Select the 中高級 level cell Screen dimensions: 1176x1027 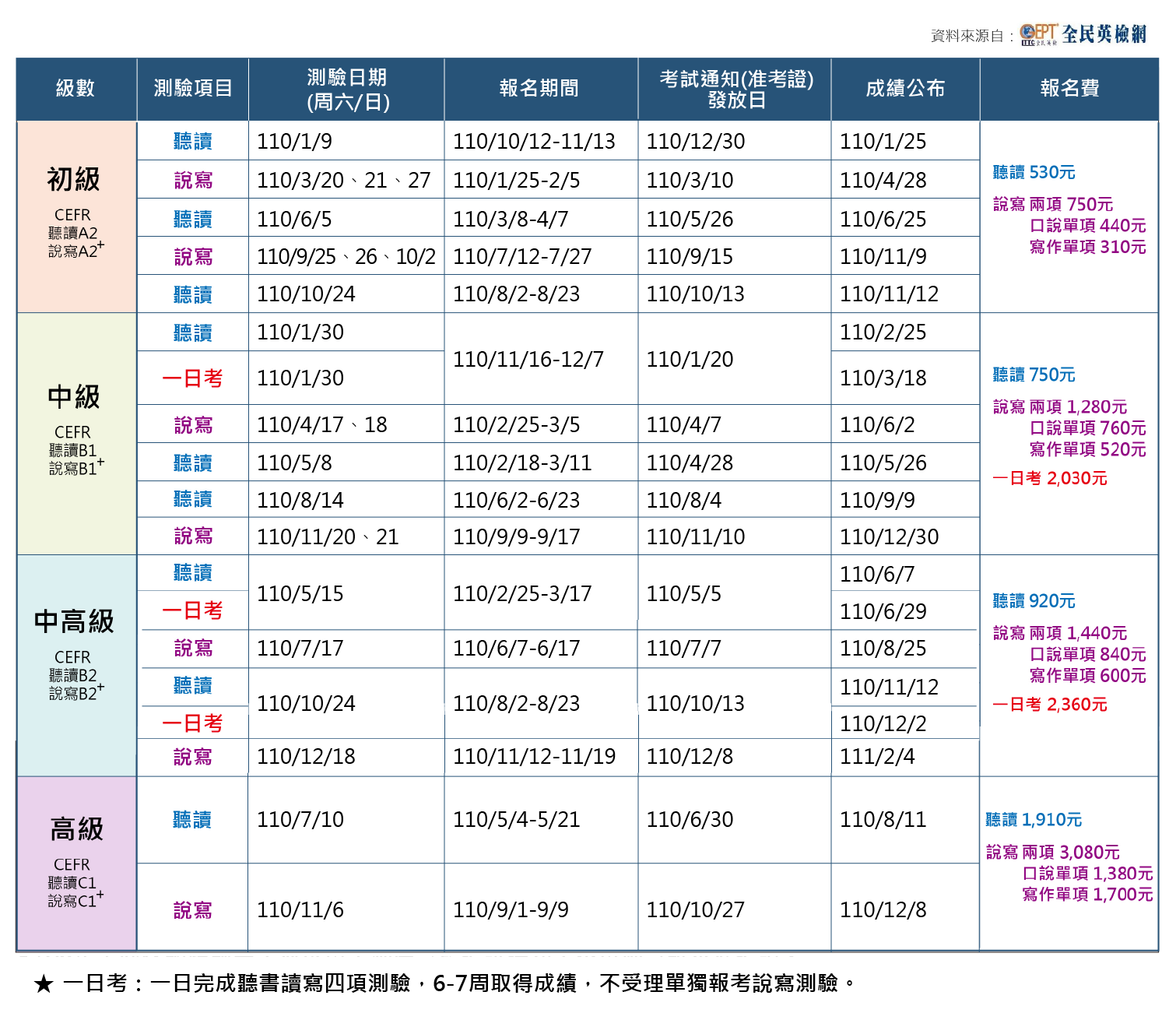76,666
